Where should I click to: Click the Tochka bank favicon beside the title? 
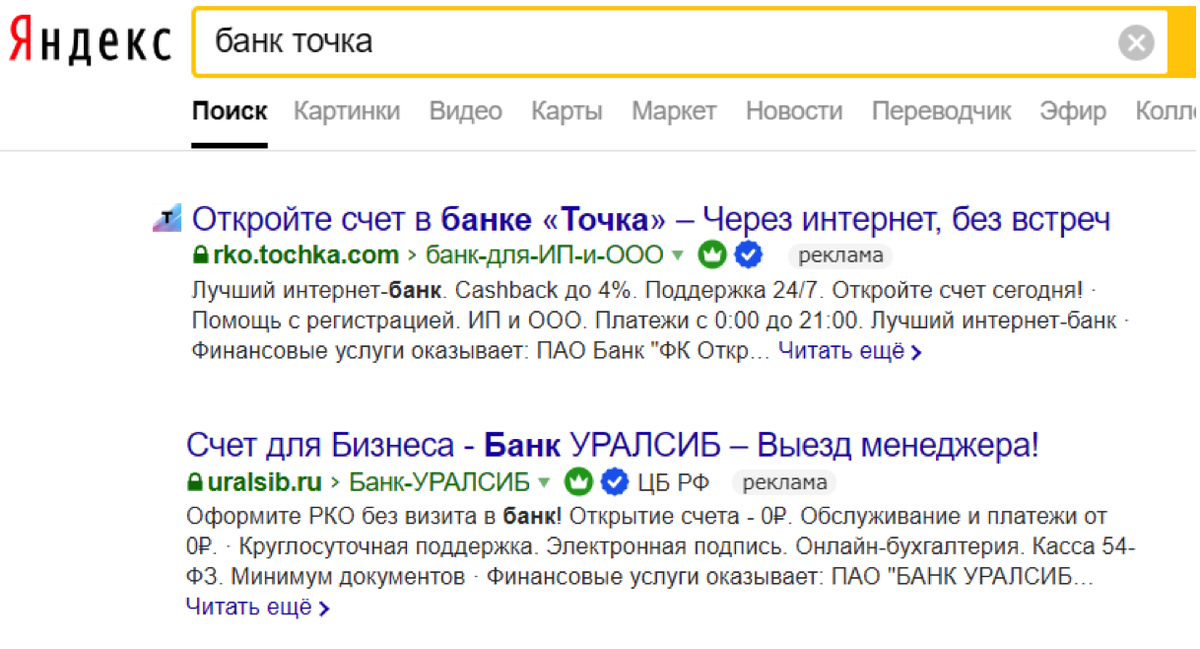click(168, 219)
